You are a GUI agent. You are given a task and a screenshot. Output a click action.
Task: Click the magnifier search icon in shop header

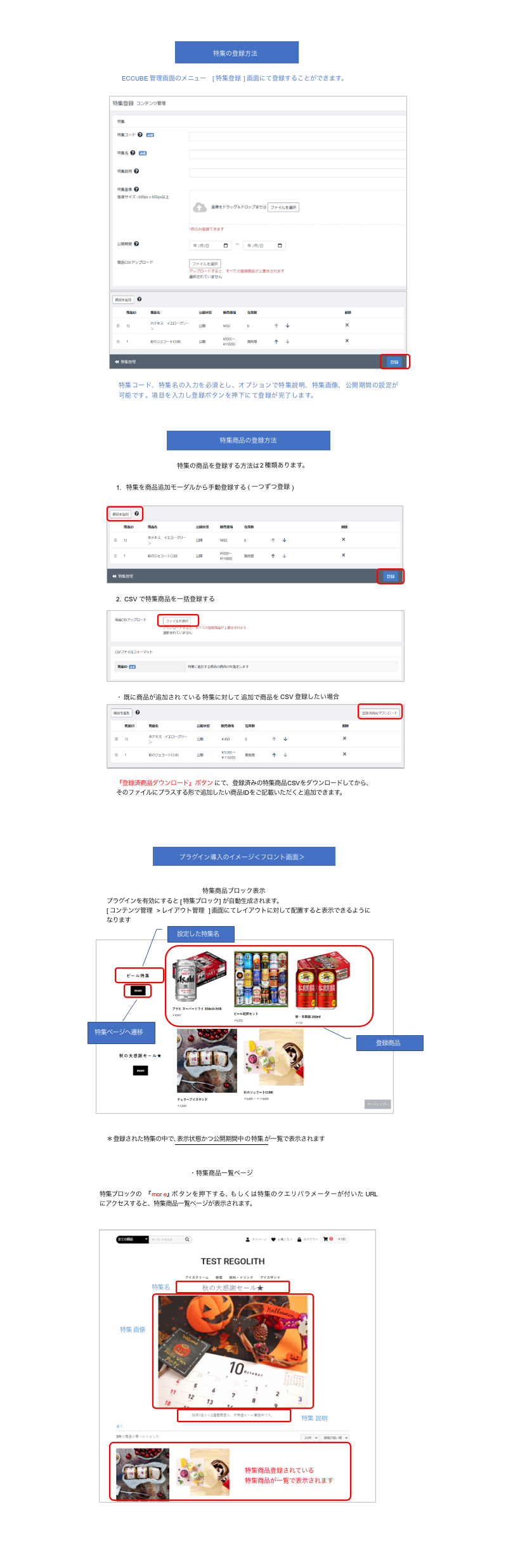(187, 1239)
